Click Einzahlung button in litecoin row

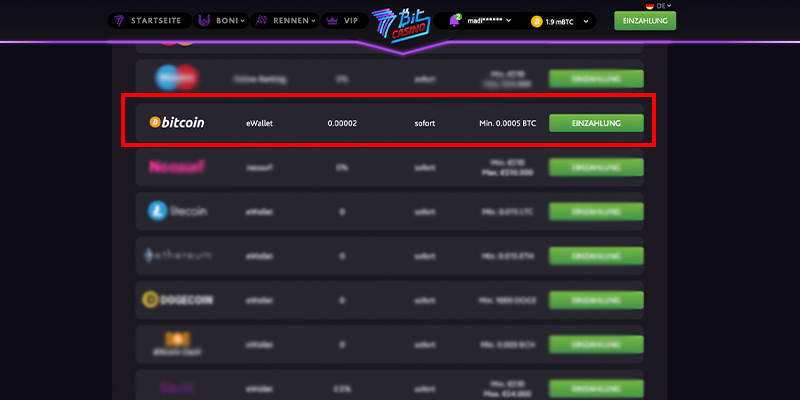pyautogui.click(x=596, y=211)
